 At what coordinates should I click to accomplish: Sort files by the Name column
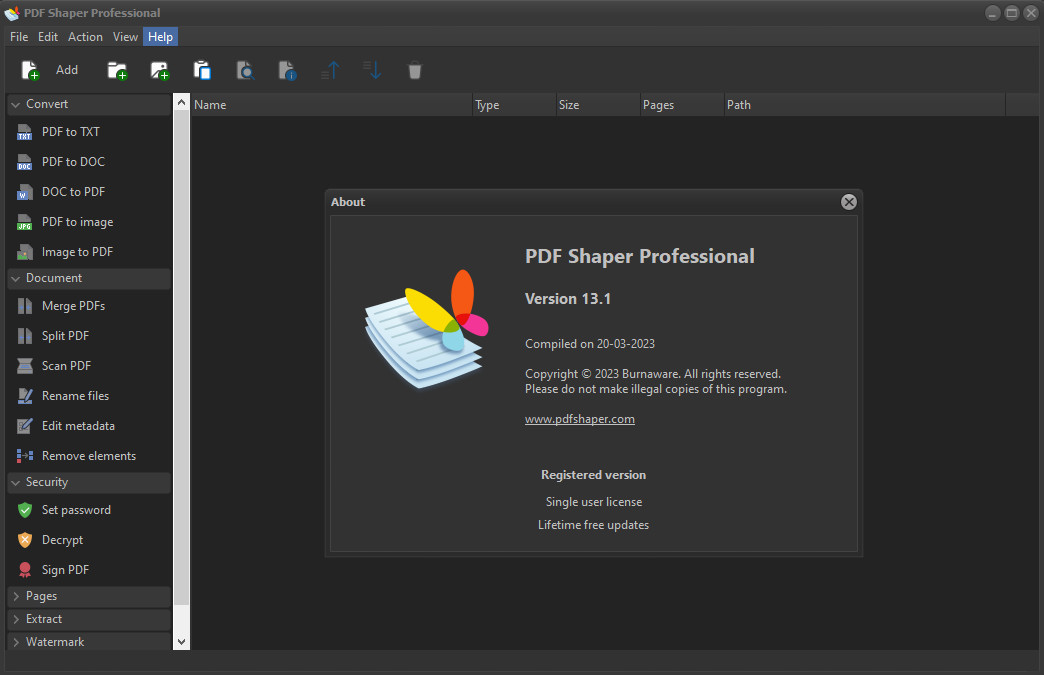tap(332, 105)
